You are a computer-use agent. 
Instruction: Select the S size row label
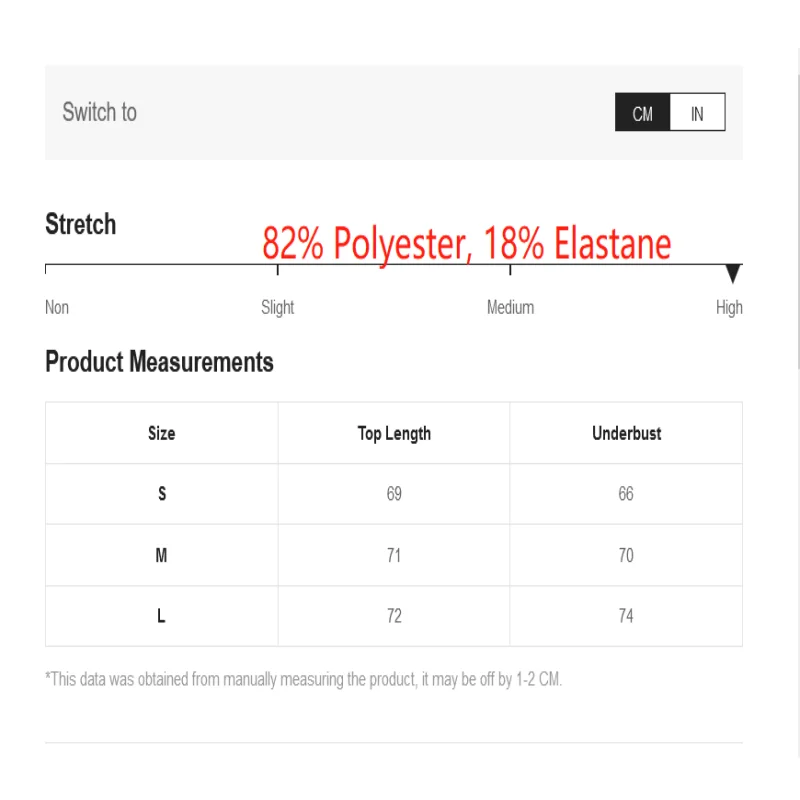[161, 494]
